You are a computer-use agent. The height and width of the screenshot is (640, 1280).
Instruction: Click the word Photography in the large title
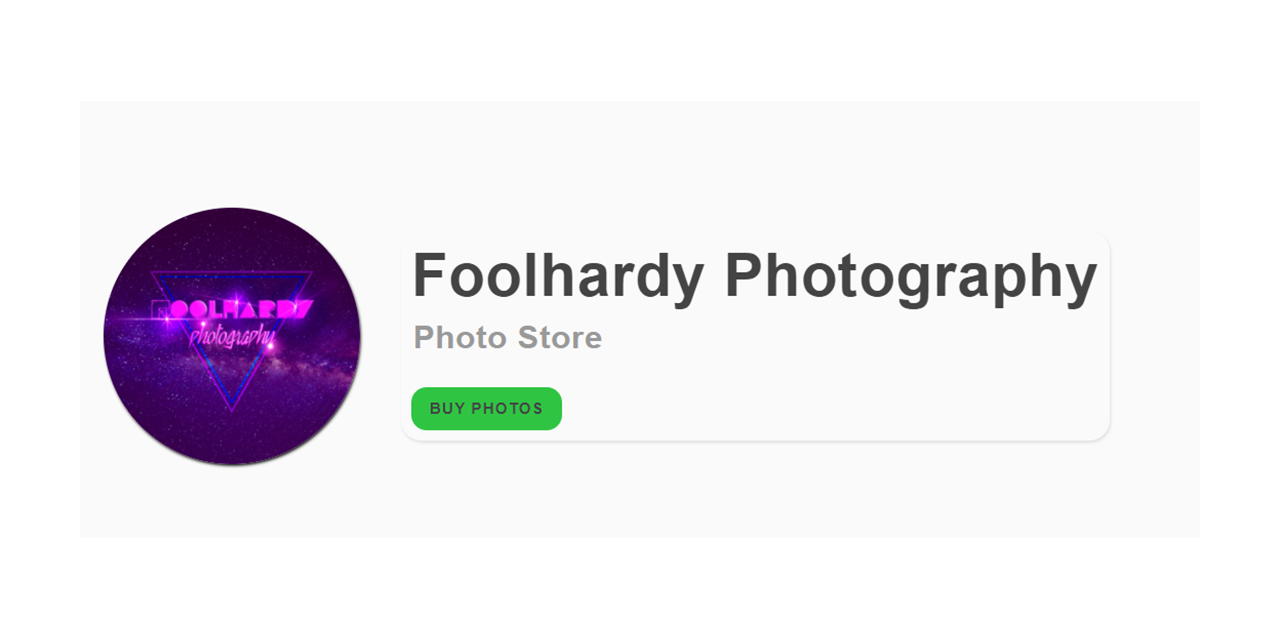click(x=911, y=275)
